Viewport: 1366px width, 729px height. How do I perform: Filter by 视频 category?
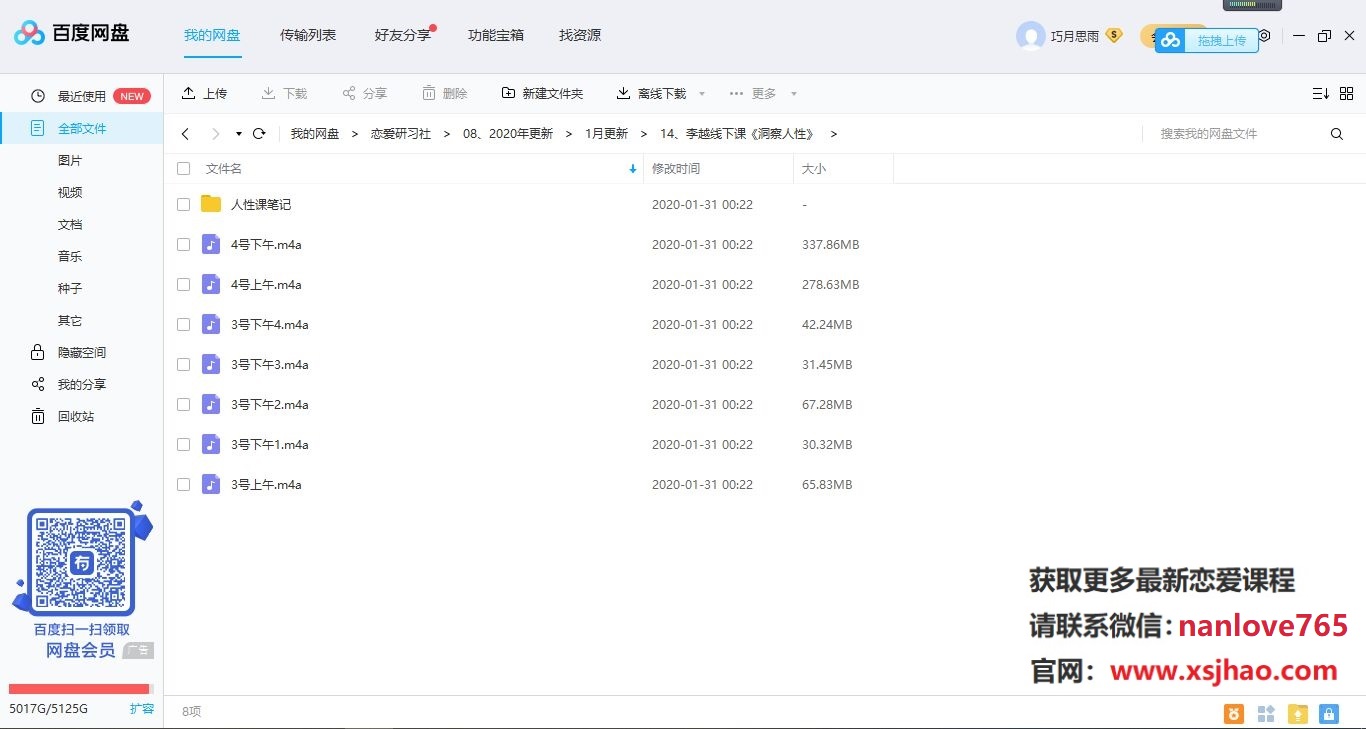pyautogui.click(x=70, y=192)
